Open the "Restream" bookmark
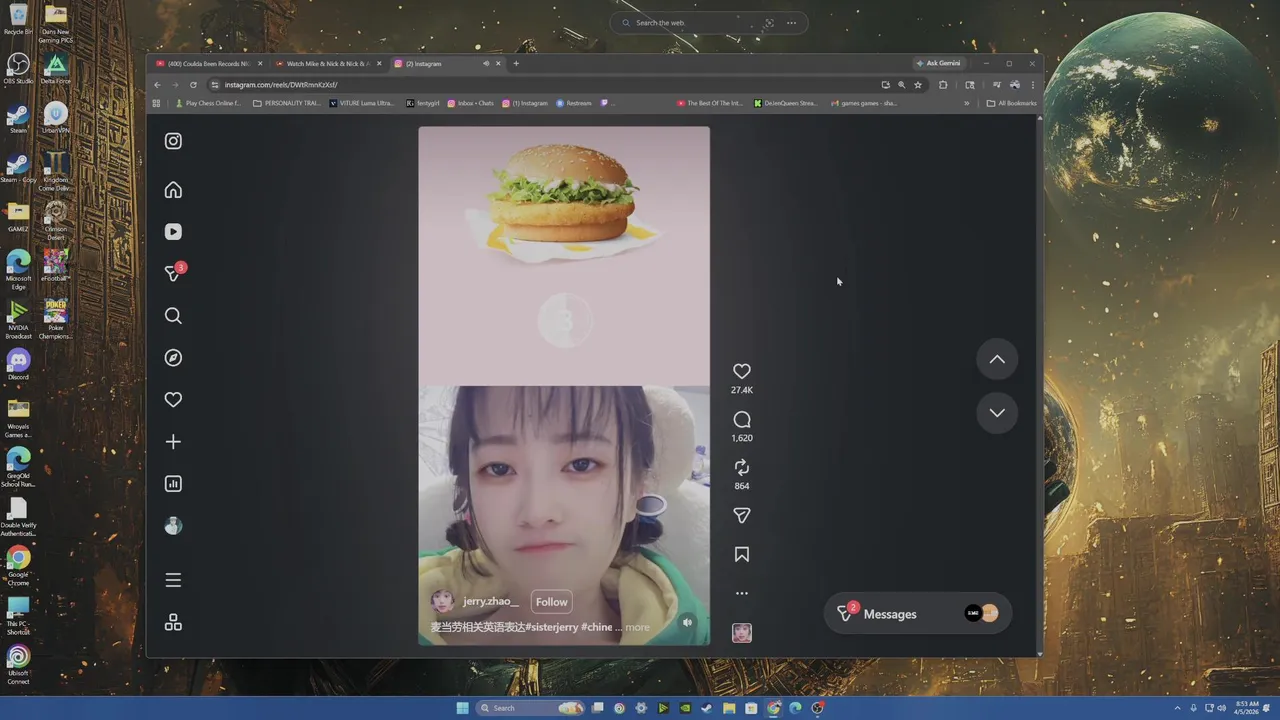 coord(574,103)
